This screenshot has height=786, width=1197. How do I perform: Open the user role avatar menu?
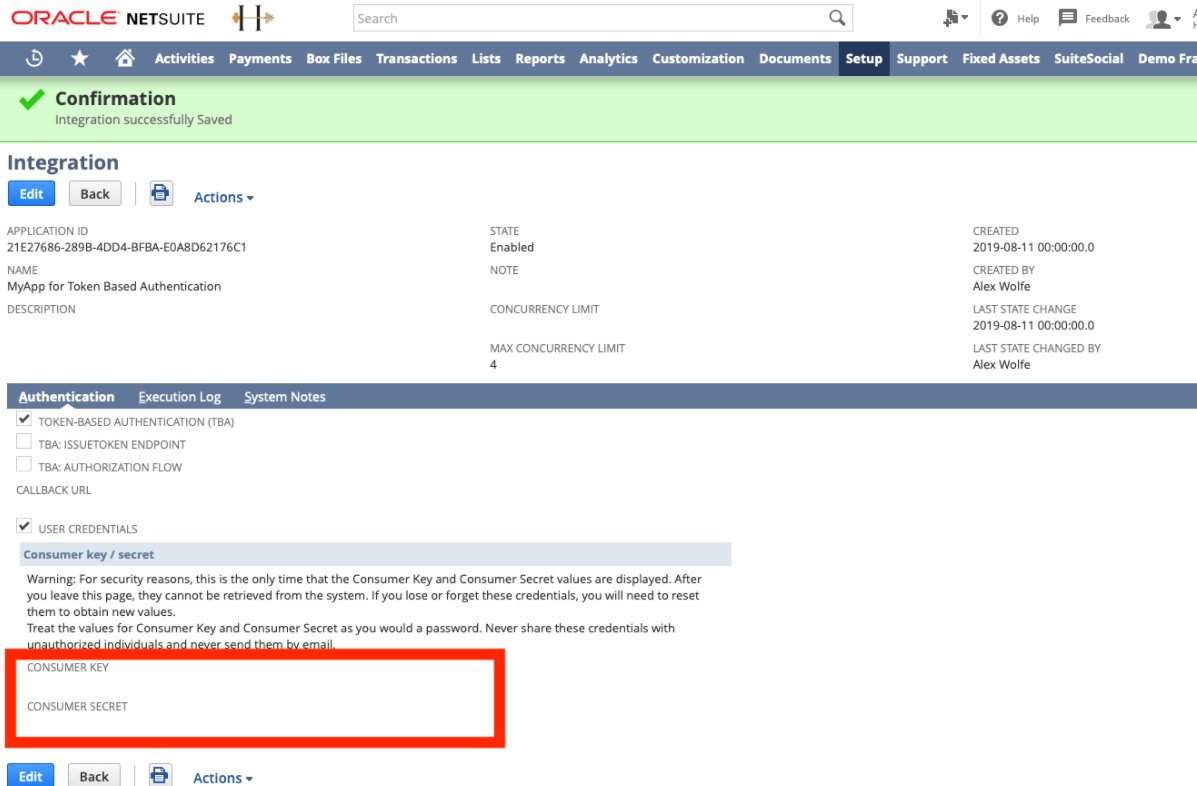[1163, 19]
